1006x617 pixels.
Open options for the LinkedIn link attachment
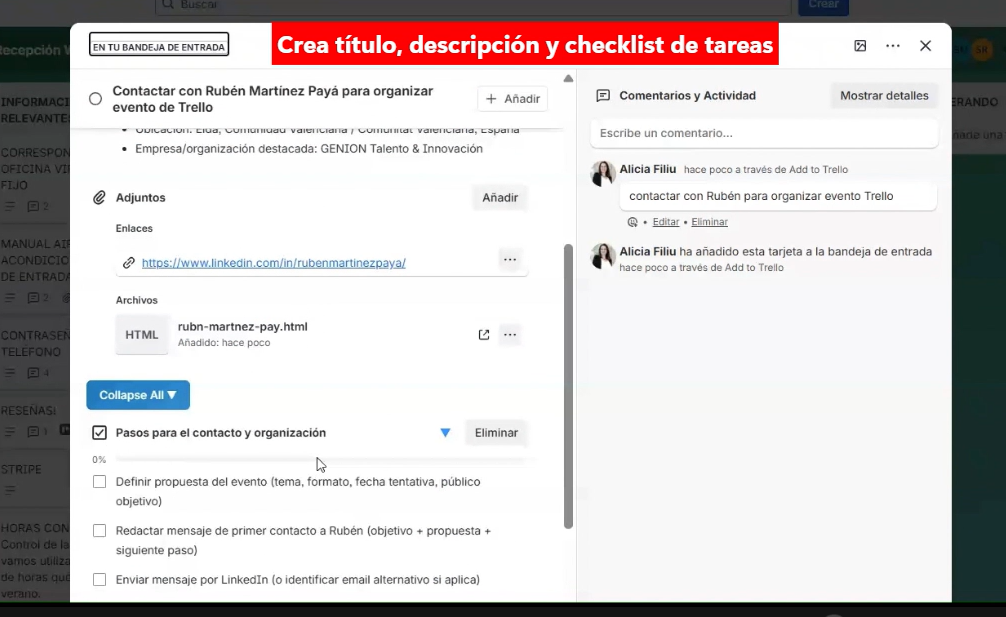coord(510,260)
